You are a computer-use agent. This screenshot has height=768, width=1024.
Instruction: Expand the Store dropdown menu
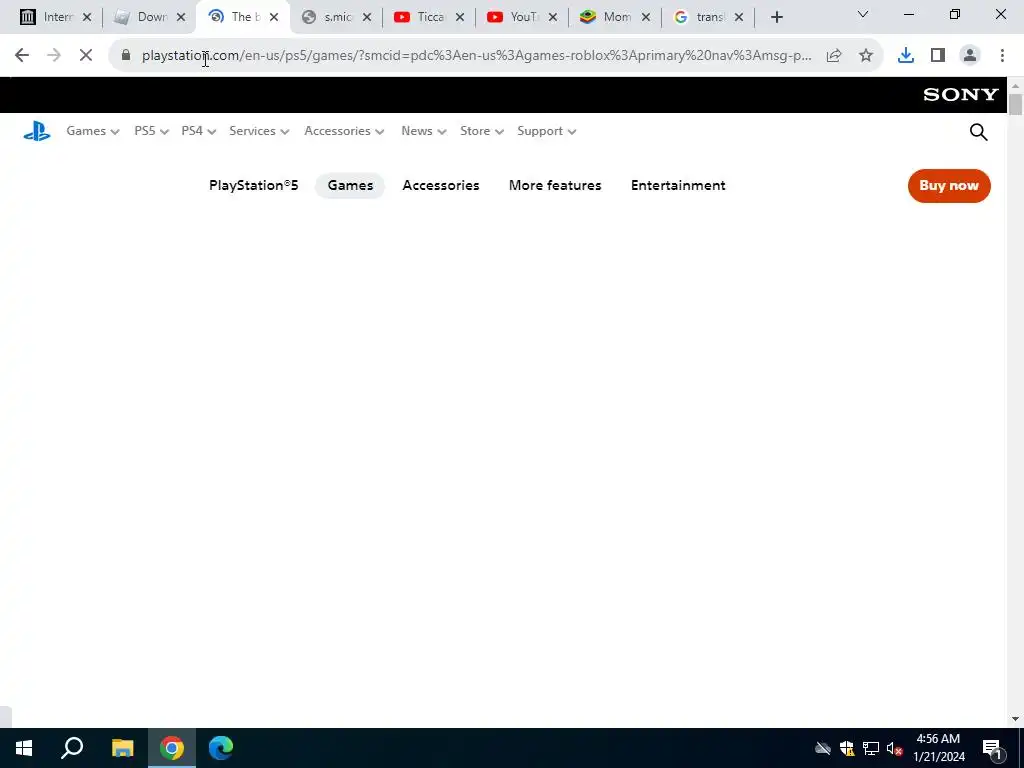pos(482,131)
